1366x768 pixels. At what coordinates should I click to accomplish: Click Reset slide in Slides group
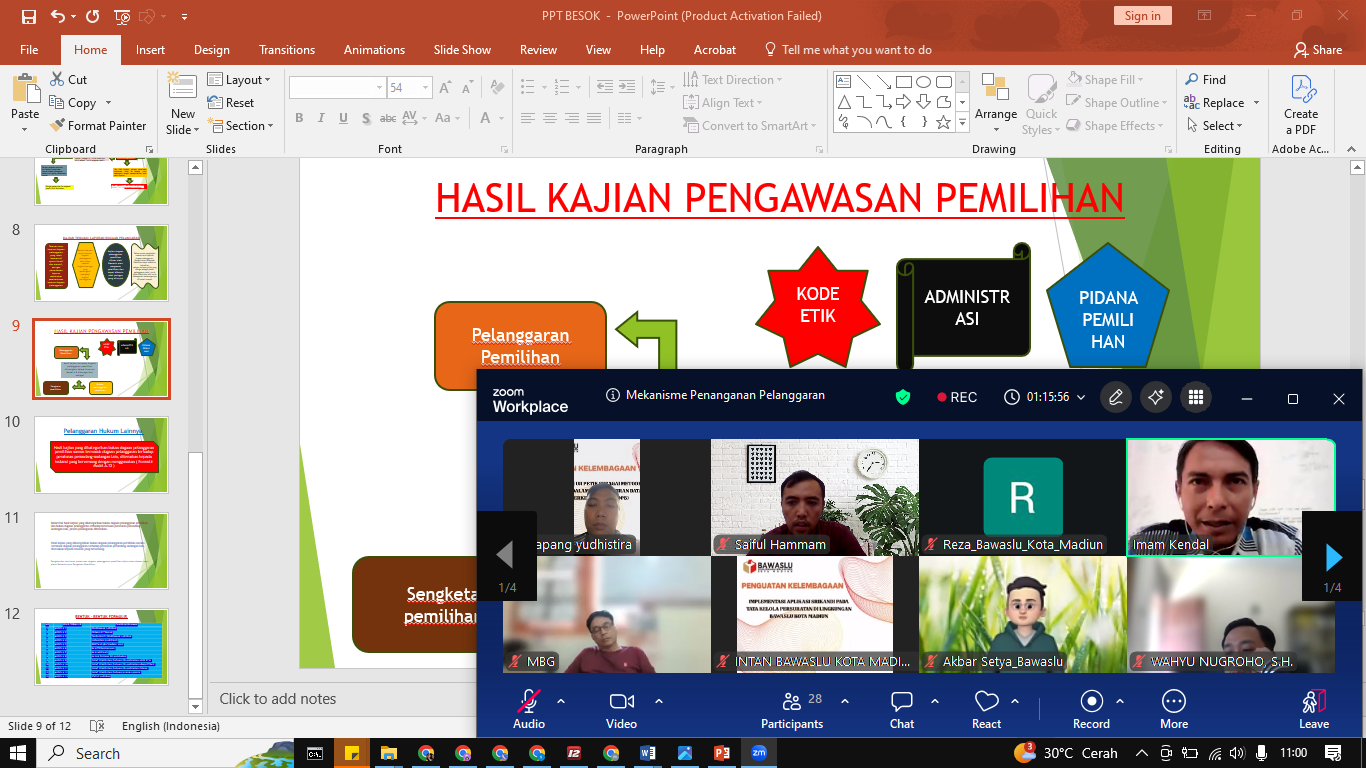click(x=231, y=103)
